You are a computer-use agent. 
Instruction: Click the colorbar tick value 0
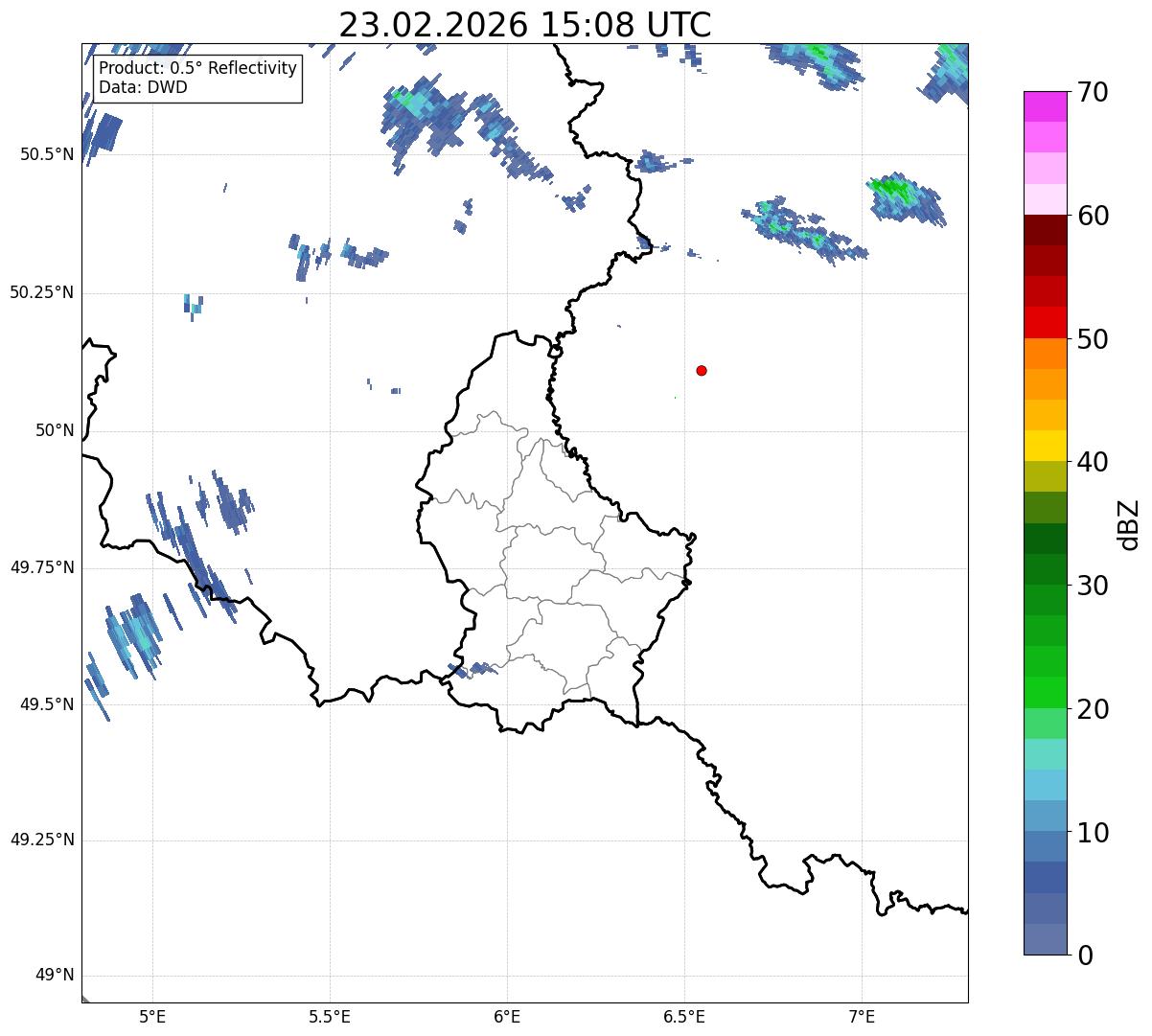(1084, 955)
